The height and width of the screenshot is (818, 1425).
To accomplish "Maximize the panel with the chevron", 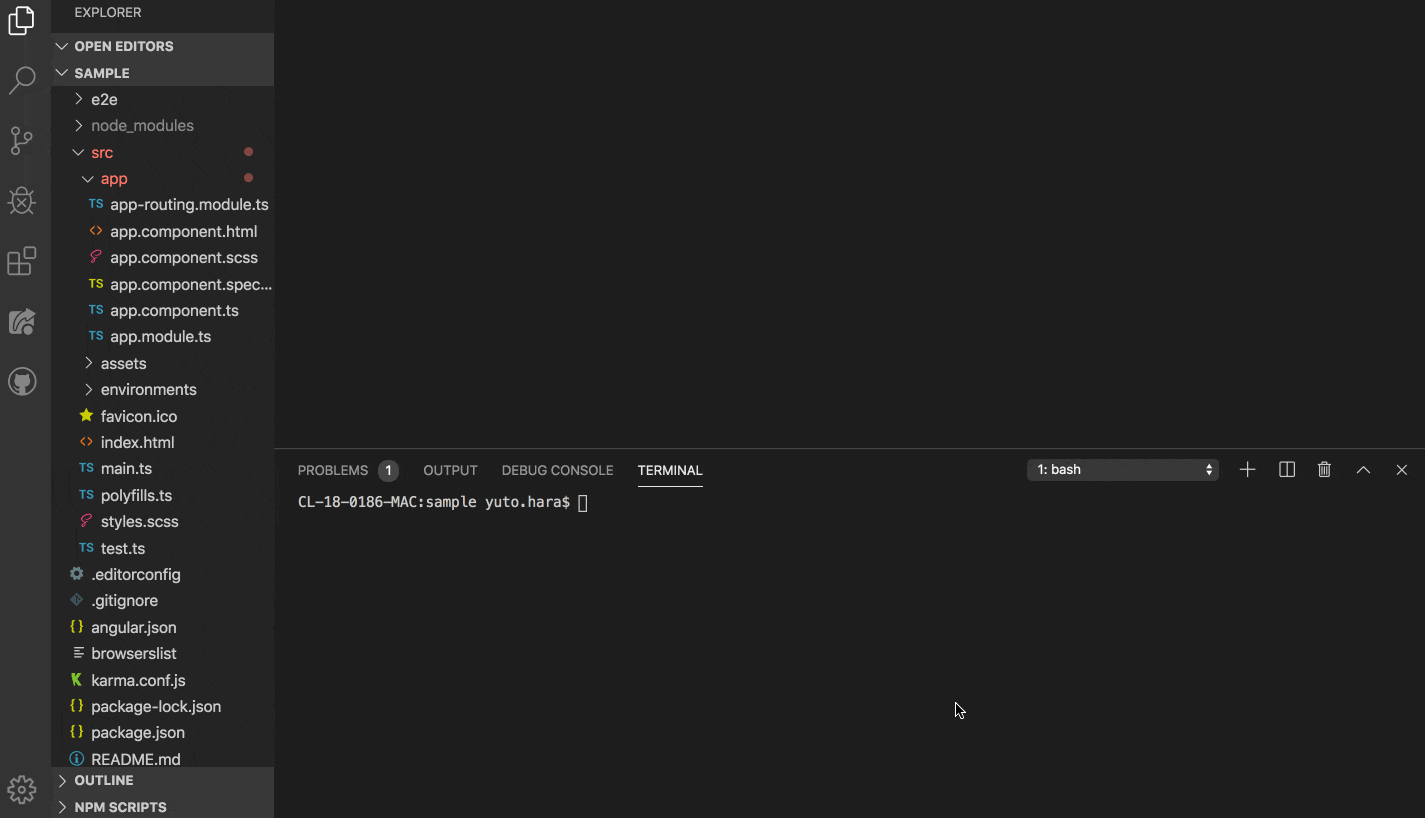I will [x=1362, y=469].
